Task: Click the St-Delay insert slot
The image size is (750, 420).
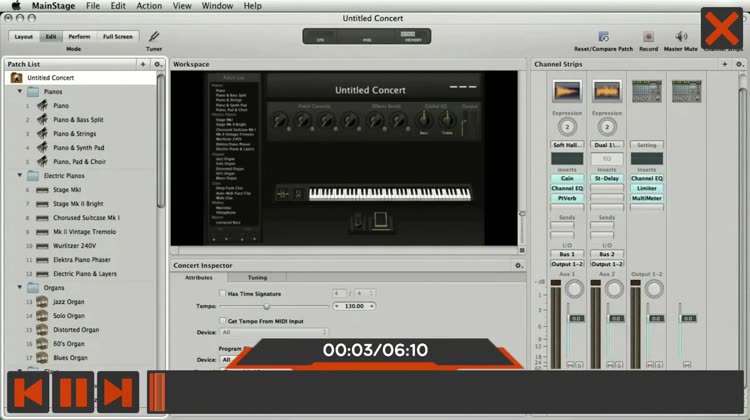Action: 607,178
